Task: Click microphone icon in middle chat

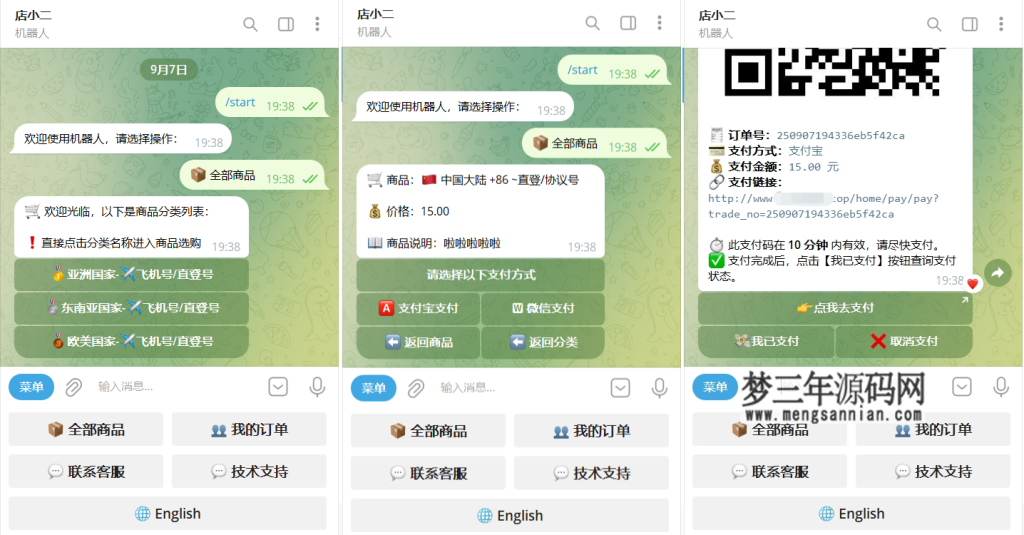Action: [660, 389]
